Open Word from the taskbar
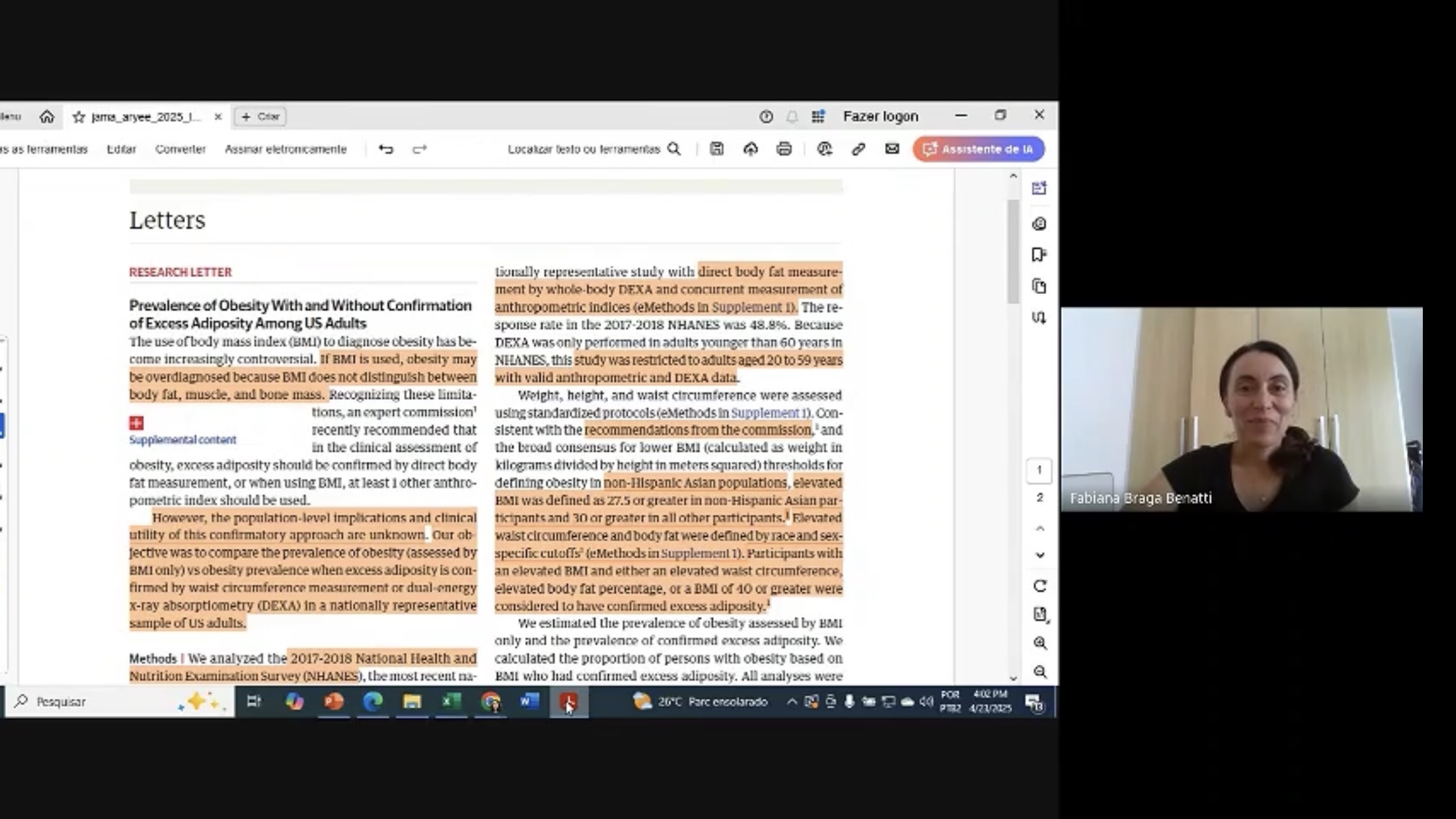 [529, 702]
